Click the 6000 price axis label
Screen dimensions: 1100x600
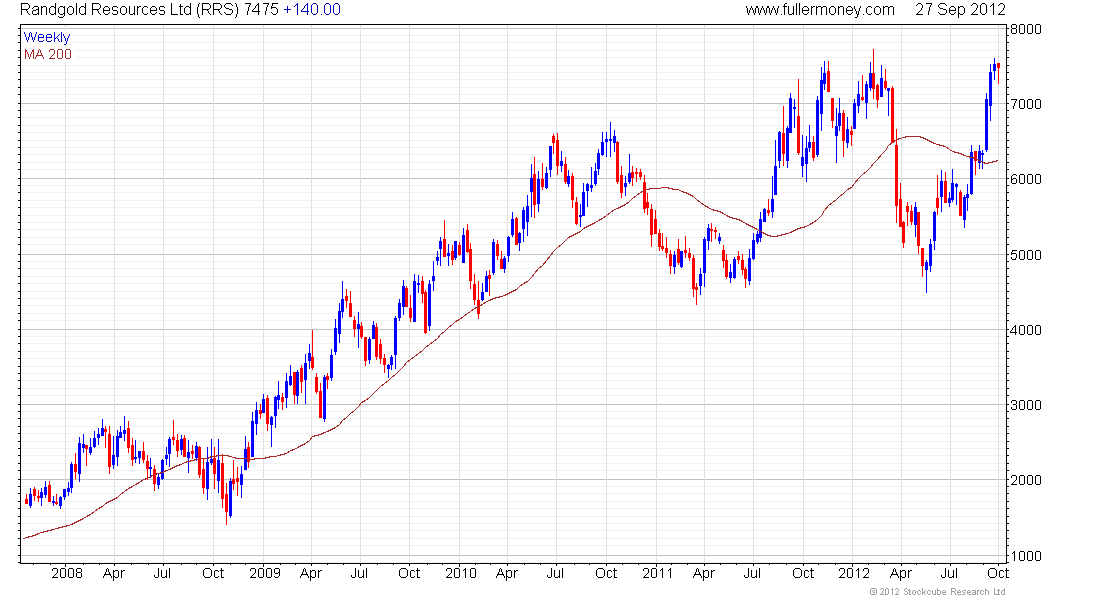tap(1026, 179)
